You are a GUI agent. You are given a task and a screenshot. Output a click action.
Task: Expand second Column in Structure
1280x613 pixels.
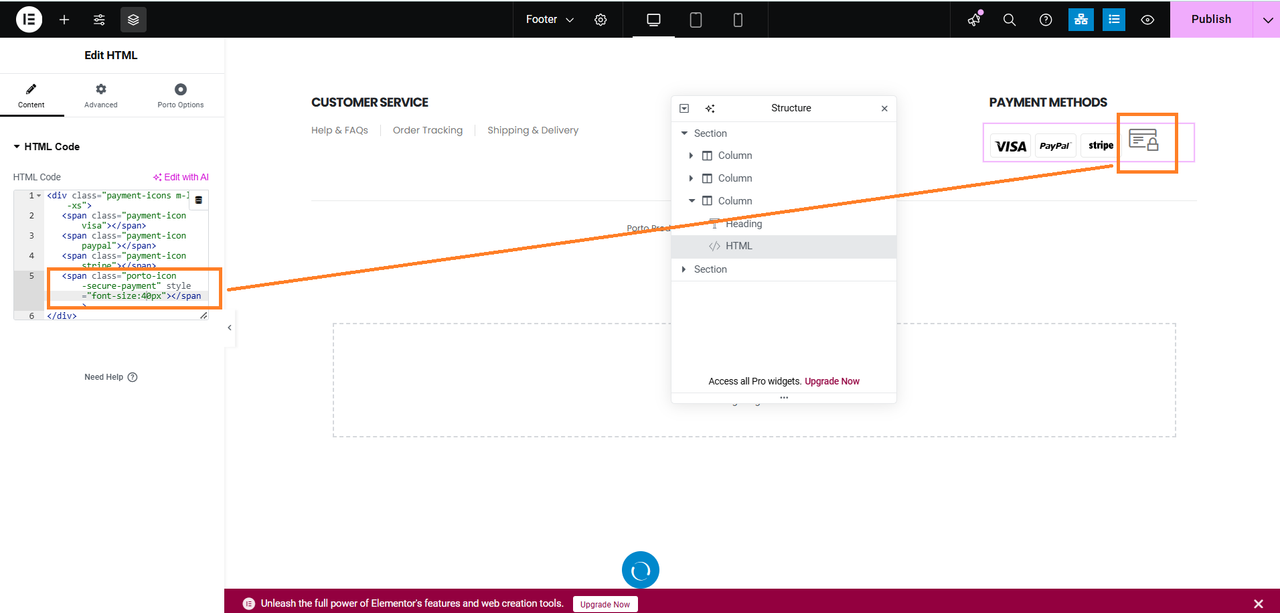(691, 178)
